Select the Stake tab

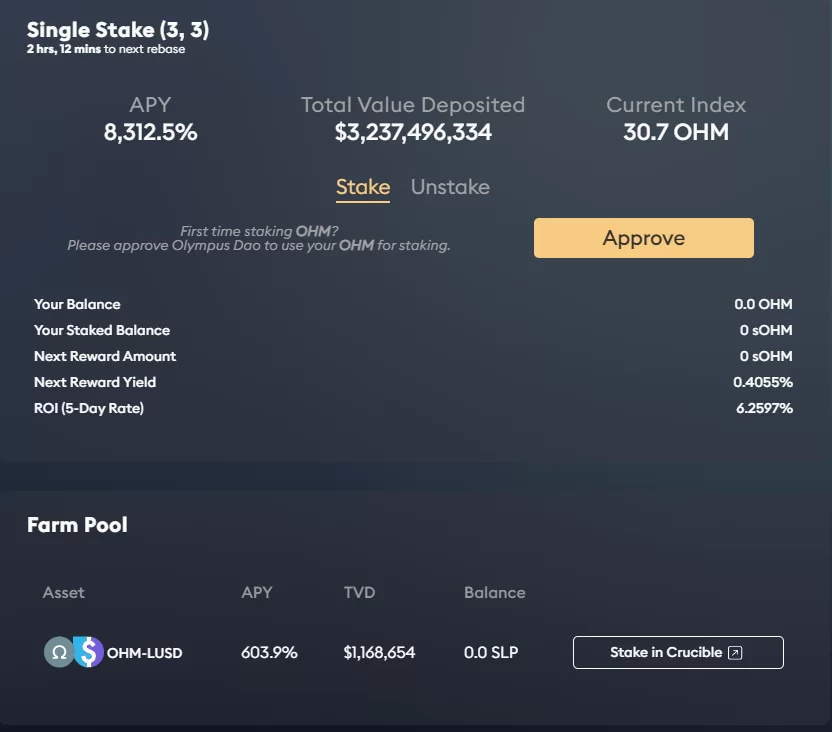click(362, 187)
